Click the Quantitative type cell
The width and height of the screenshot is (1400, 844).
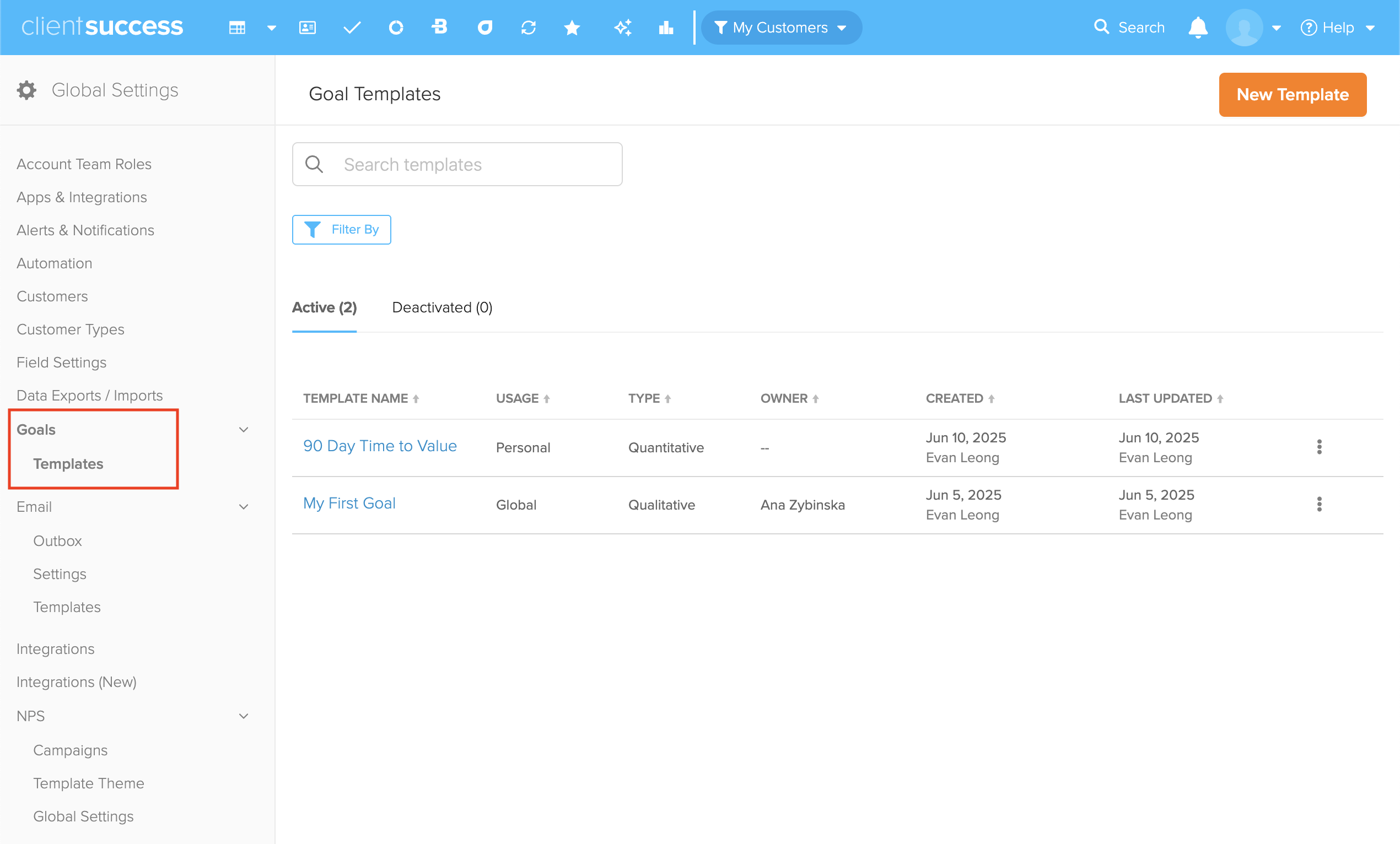666,447
